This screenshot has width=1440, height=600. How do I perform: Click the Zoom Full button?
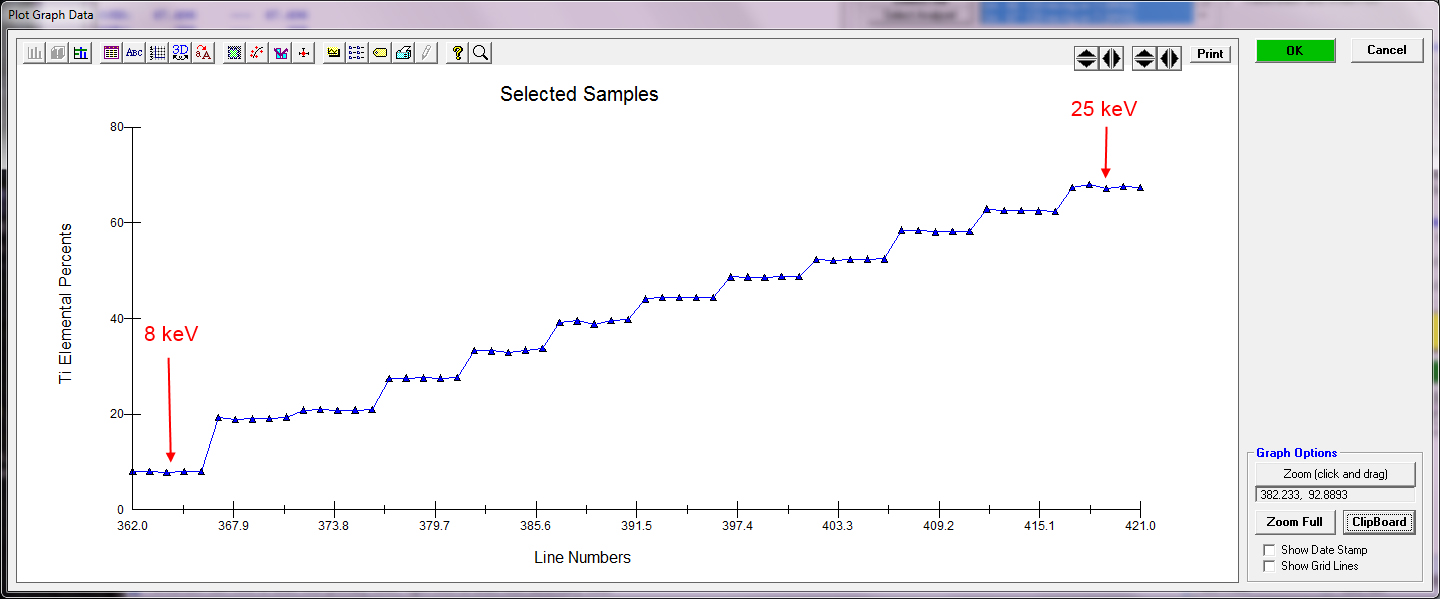1294,522
